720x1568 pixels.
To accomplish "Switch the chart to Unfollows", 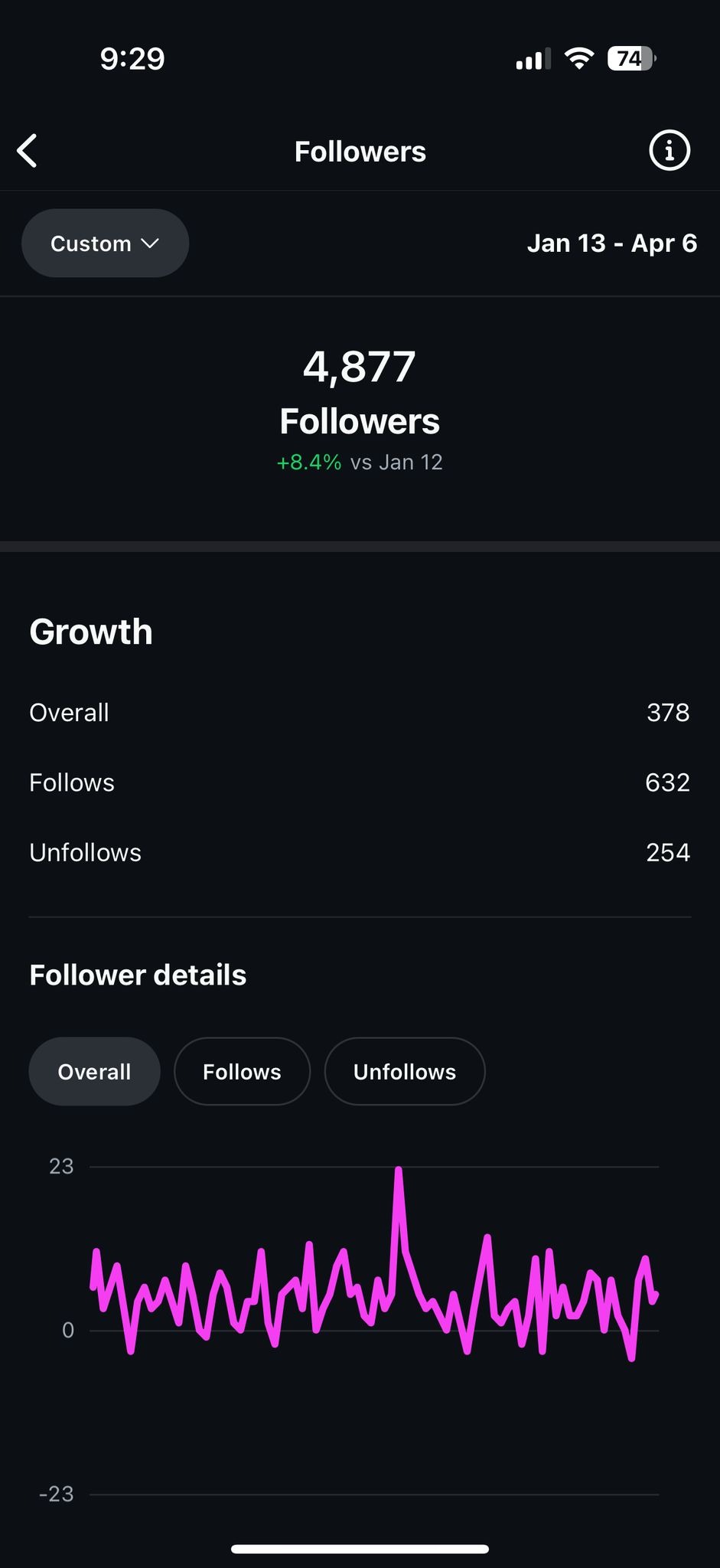I will click(404, 1071).
